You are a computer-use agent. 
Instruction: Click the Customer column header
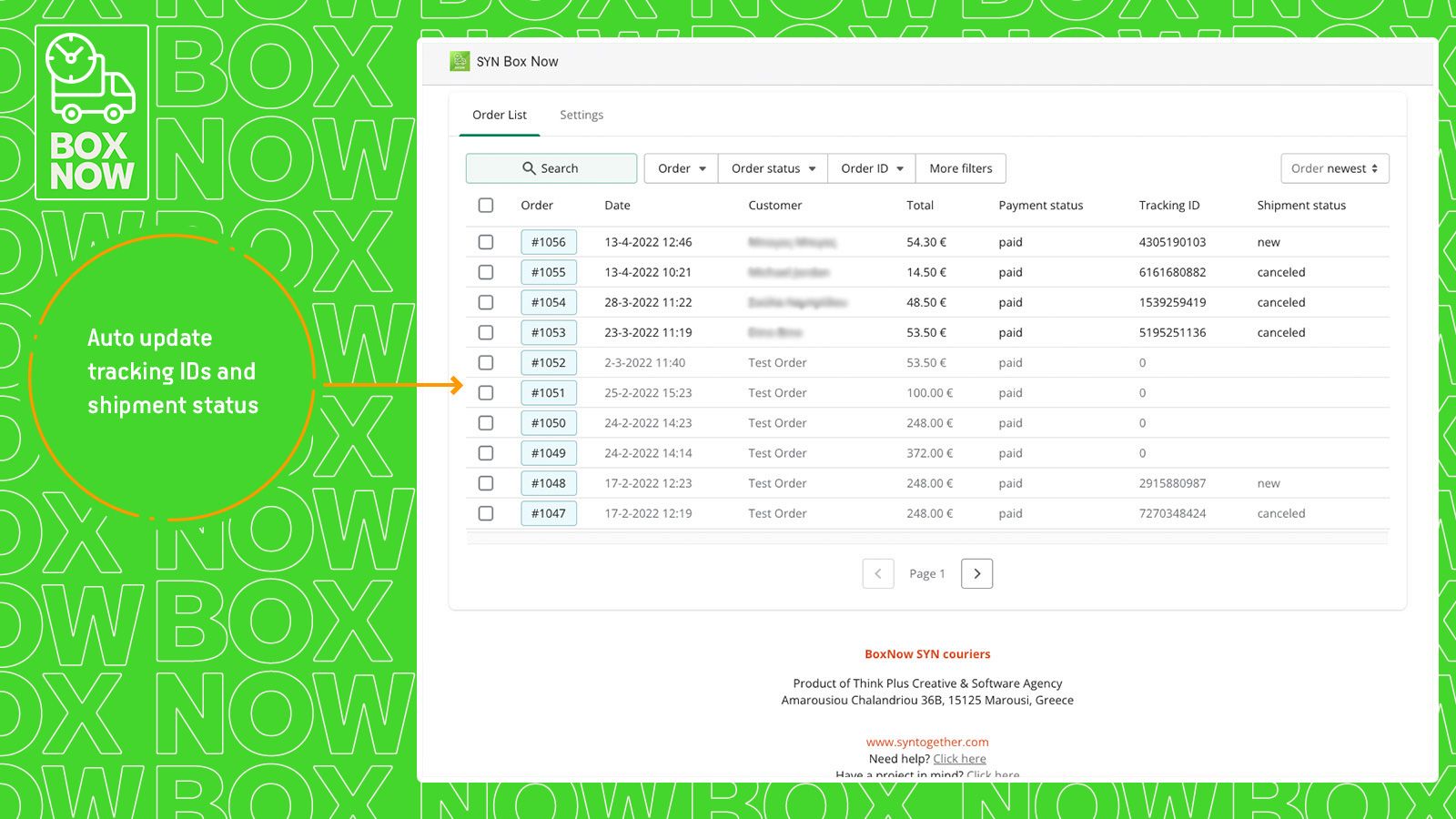coord(775,206)
